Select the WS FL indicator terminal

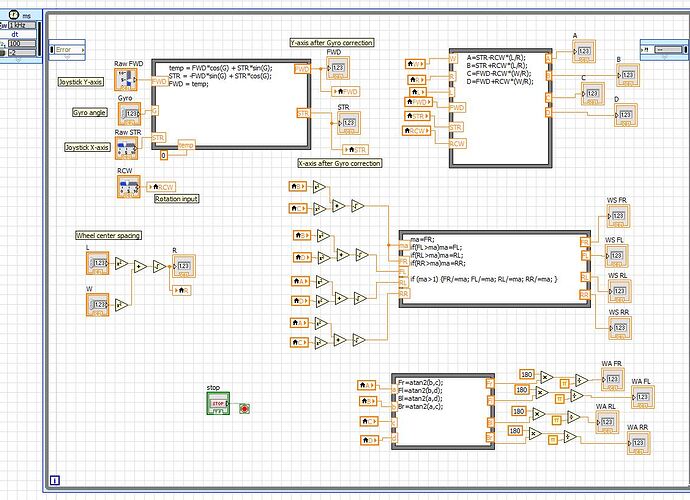(x=617, y=256)
